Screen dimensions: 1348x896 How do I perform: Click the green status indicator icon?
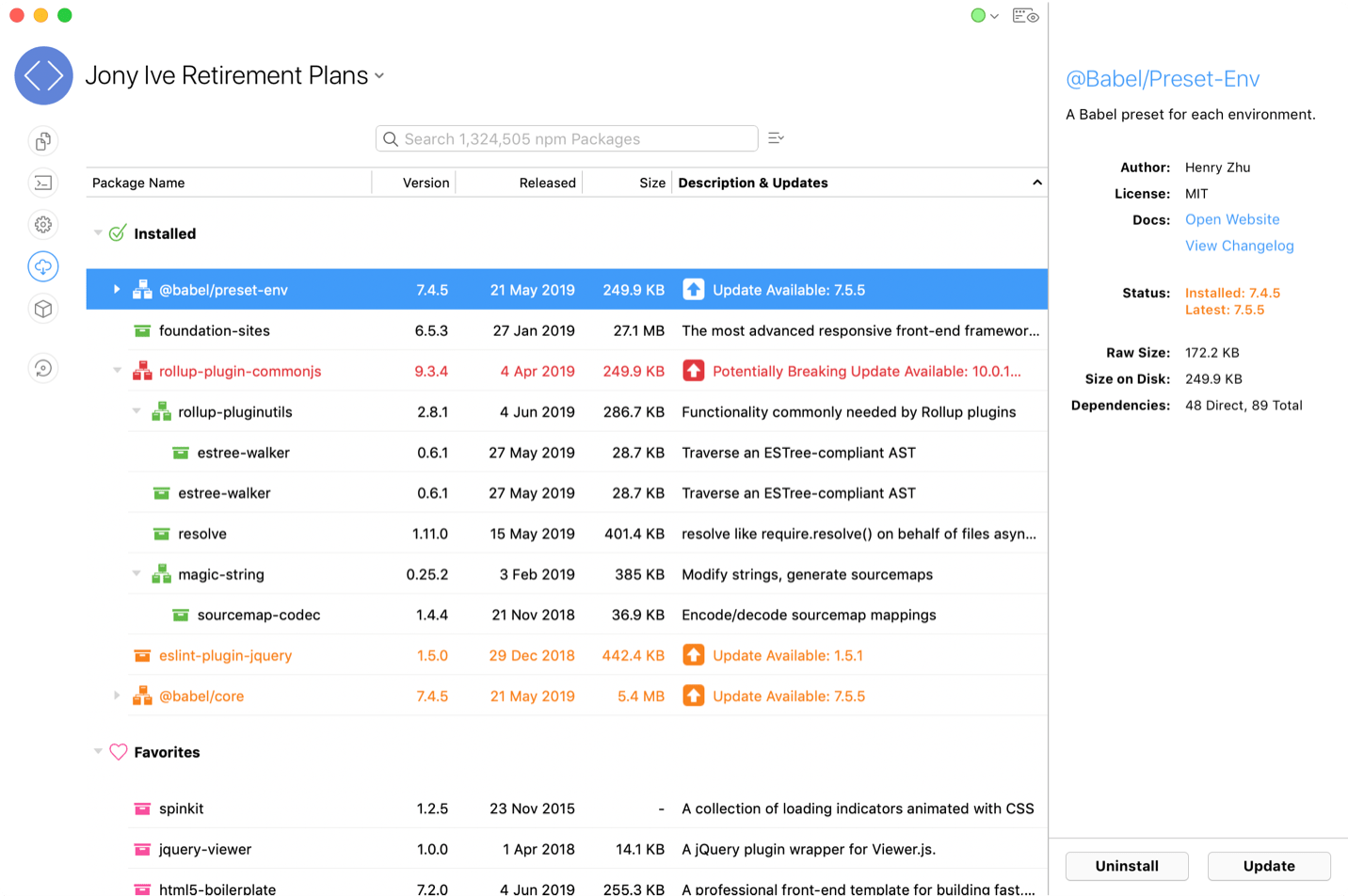click(x=978, y=15)
